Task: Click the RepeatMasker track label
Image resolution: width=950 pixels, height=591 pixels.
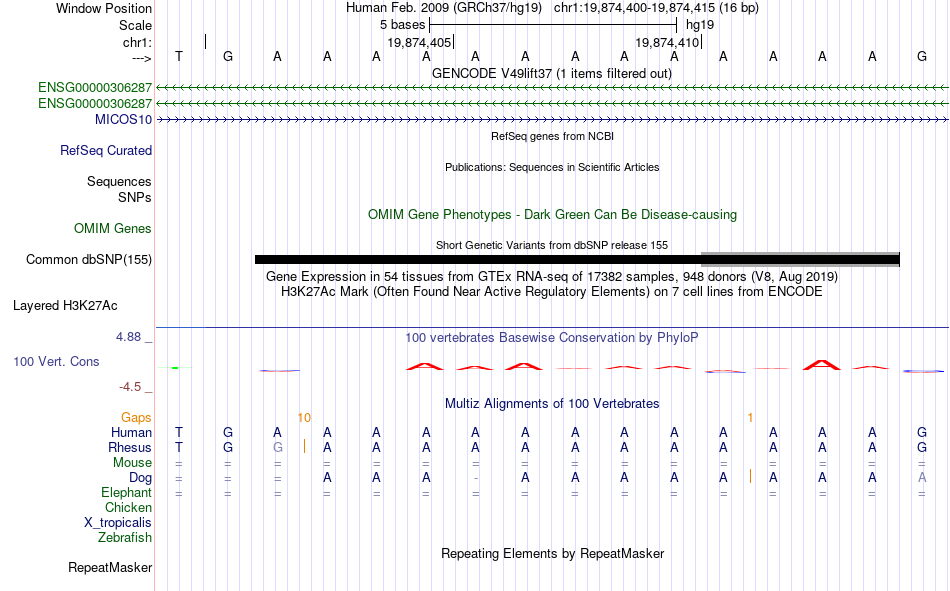Action: (x=110, y=567)
